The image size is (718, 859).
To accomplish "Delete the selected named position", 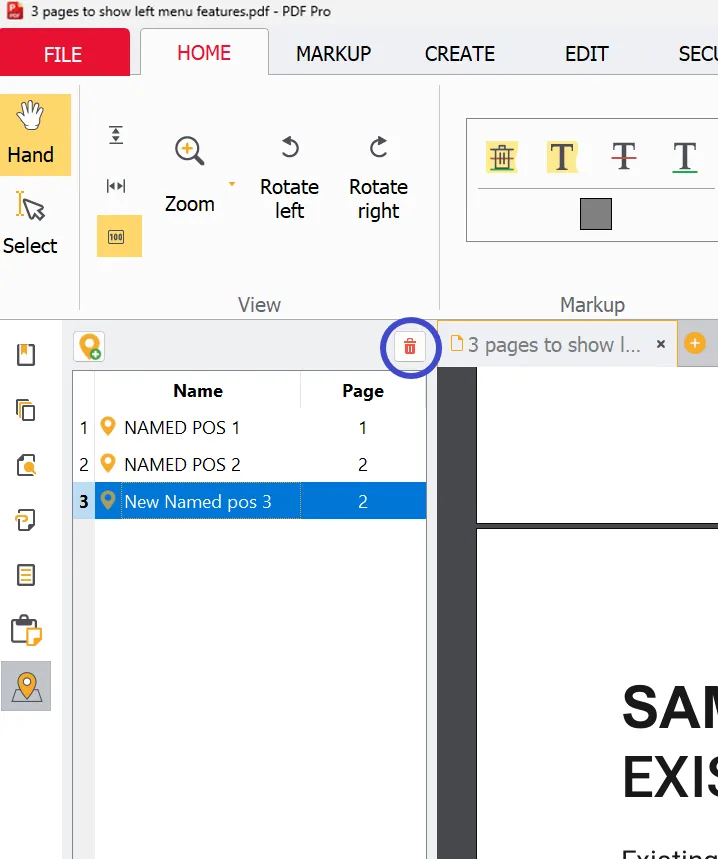I will pyautogui.click(x=410, y=346).
